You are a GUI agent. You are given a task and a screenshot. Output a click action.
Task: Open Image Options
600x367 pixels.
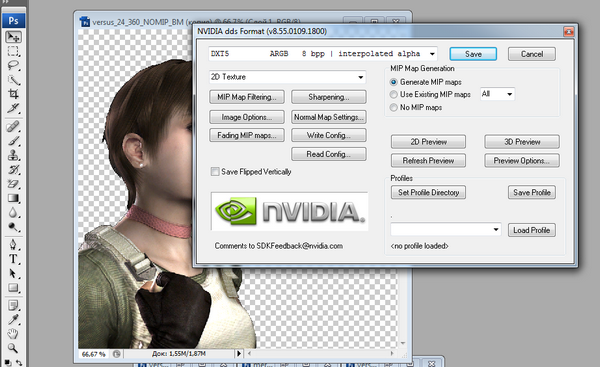coord(247,117)
